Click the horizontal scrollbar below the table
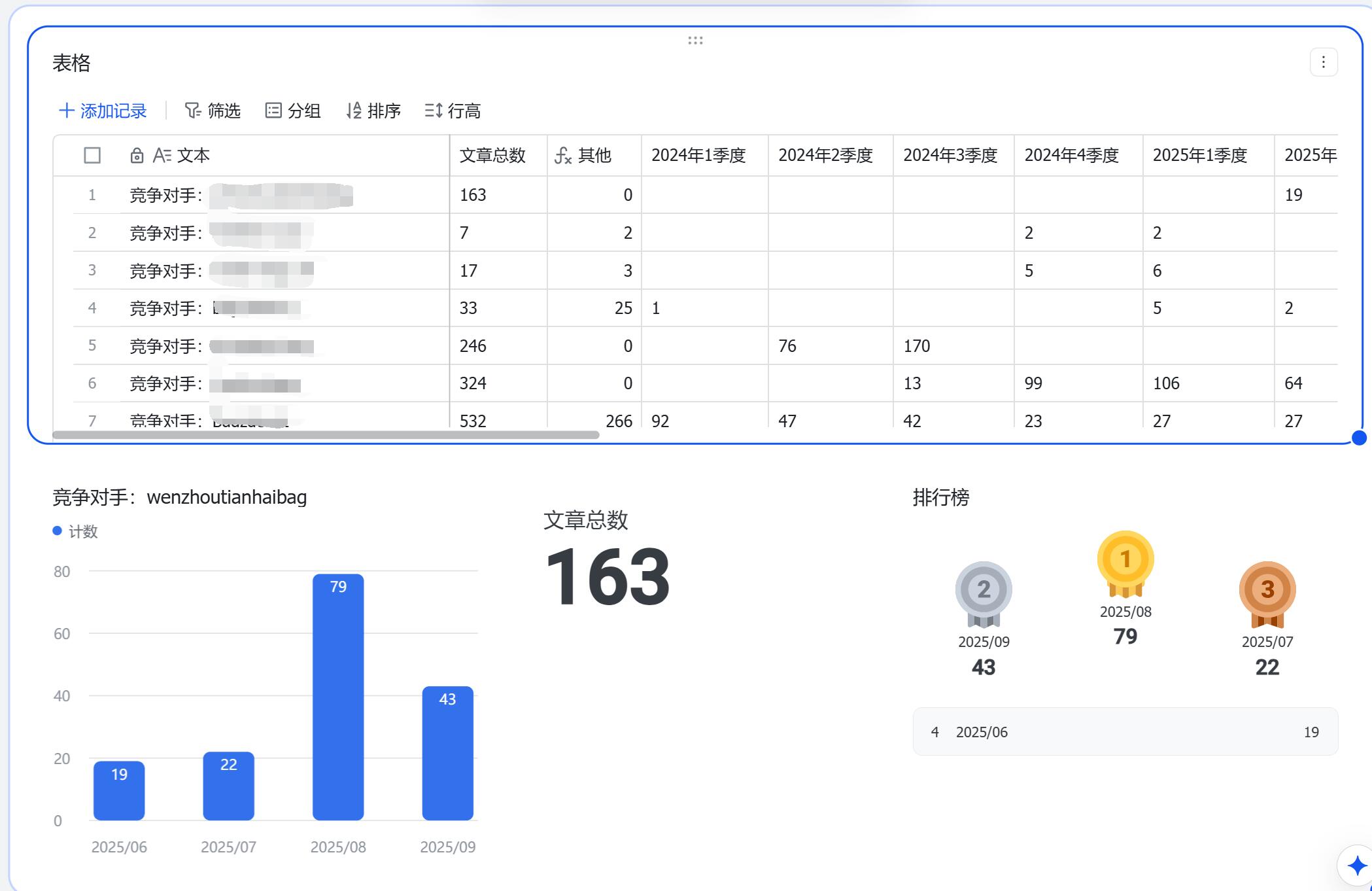 click(x=327, y=434)
